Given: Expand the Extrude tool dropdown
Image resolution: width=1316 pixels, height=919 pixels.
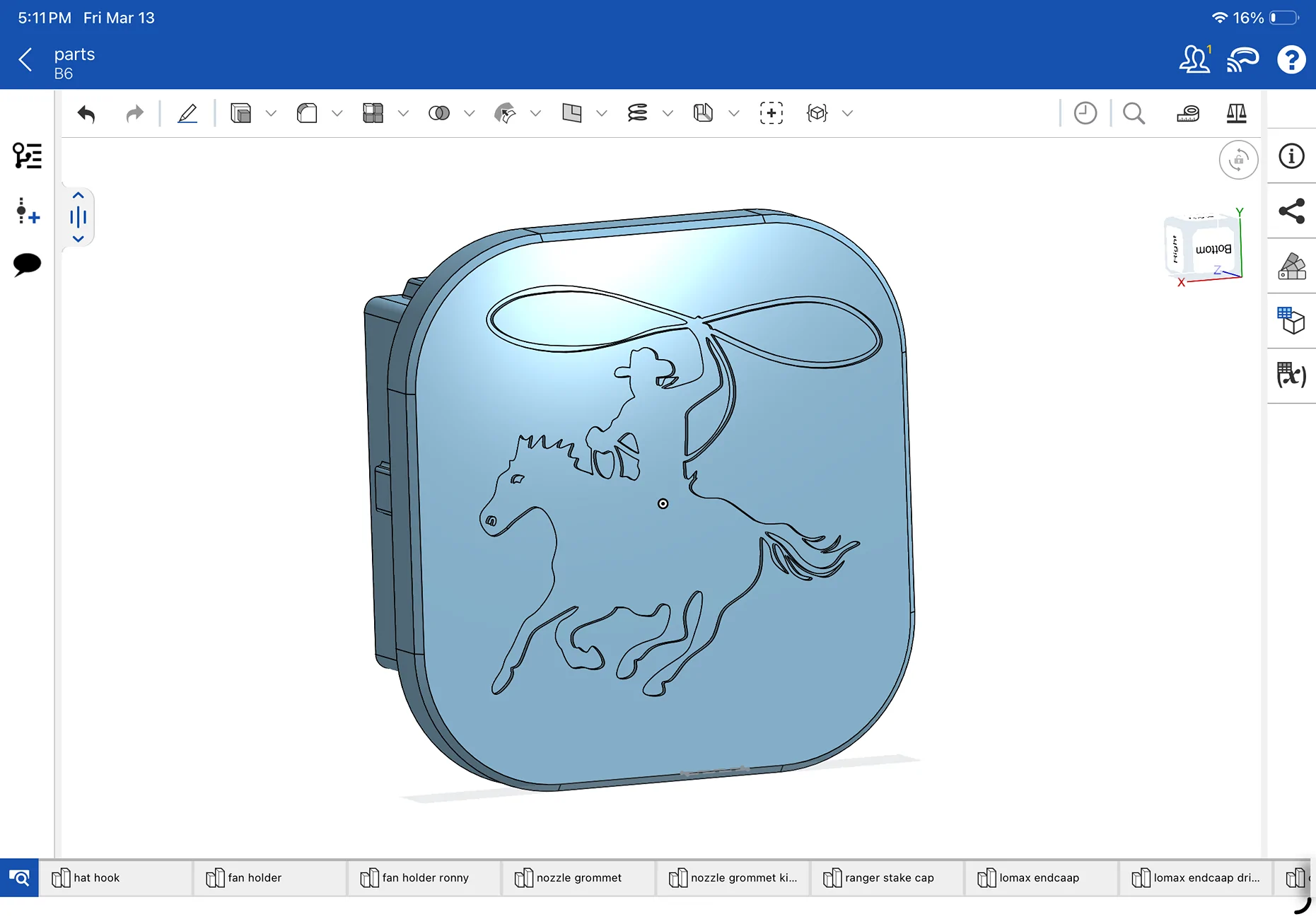Looking at the screenshot, I should click(x=271, y=113).
